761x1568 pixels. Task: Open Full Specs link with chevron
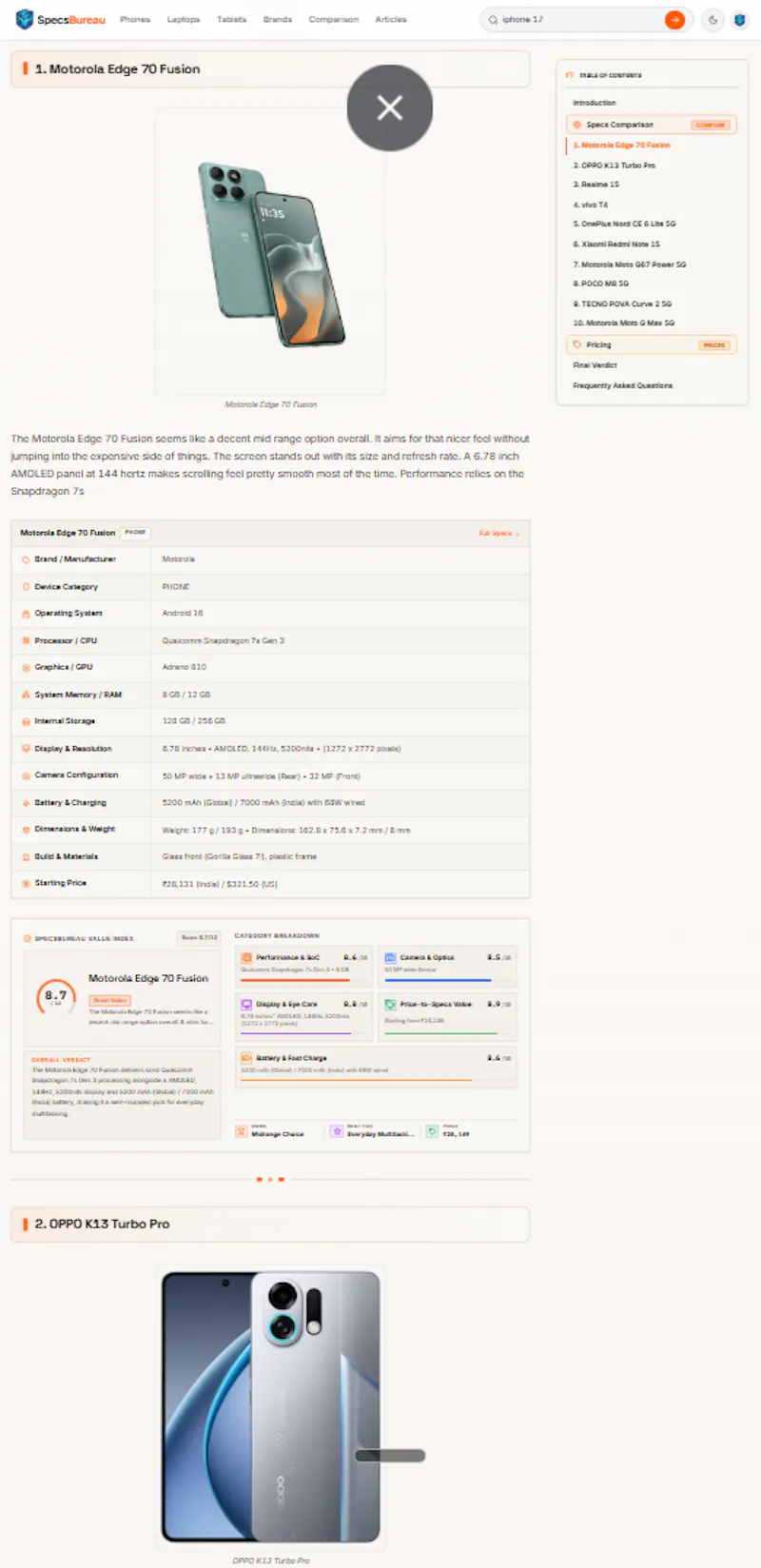[499, 534]
